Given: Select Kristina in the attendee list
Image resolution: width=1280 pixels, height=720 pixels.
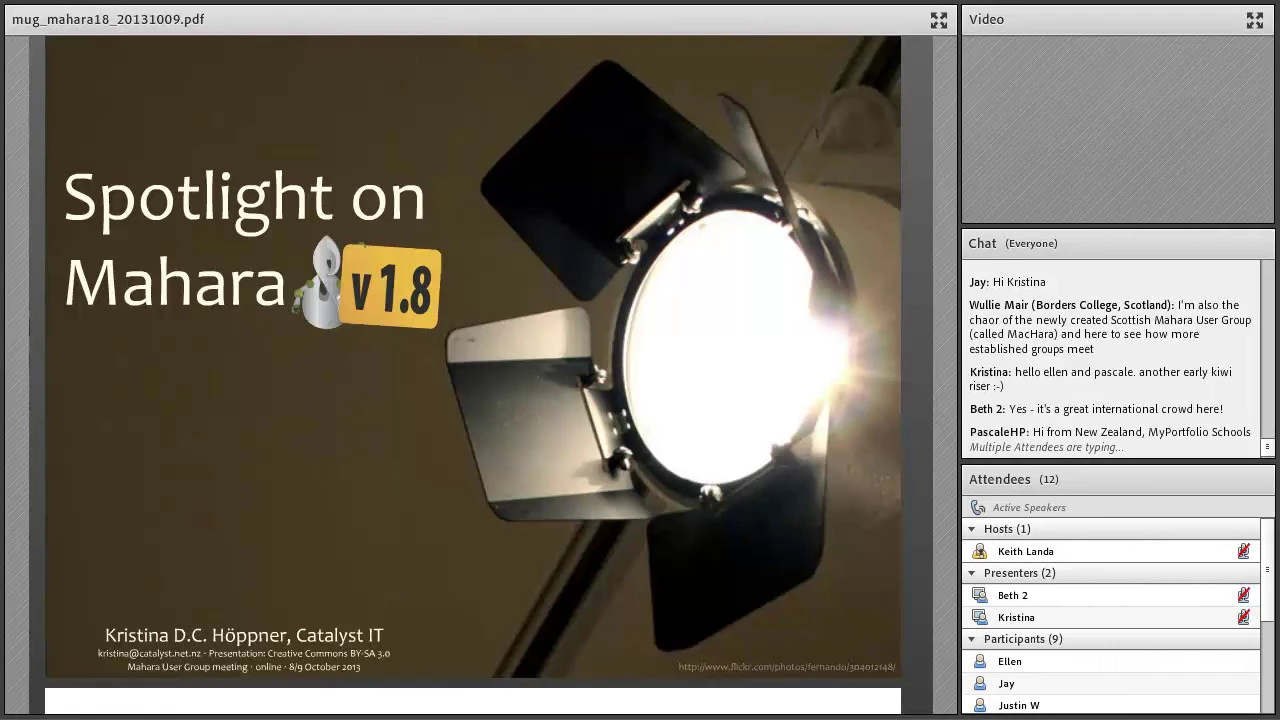Looking at the screenshot, I should coord(1111,618).
